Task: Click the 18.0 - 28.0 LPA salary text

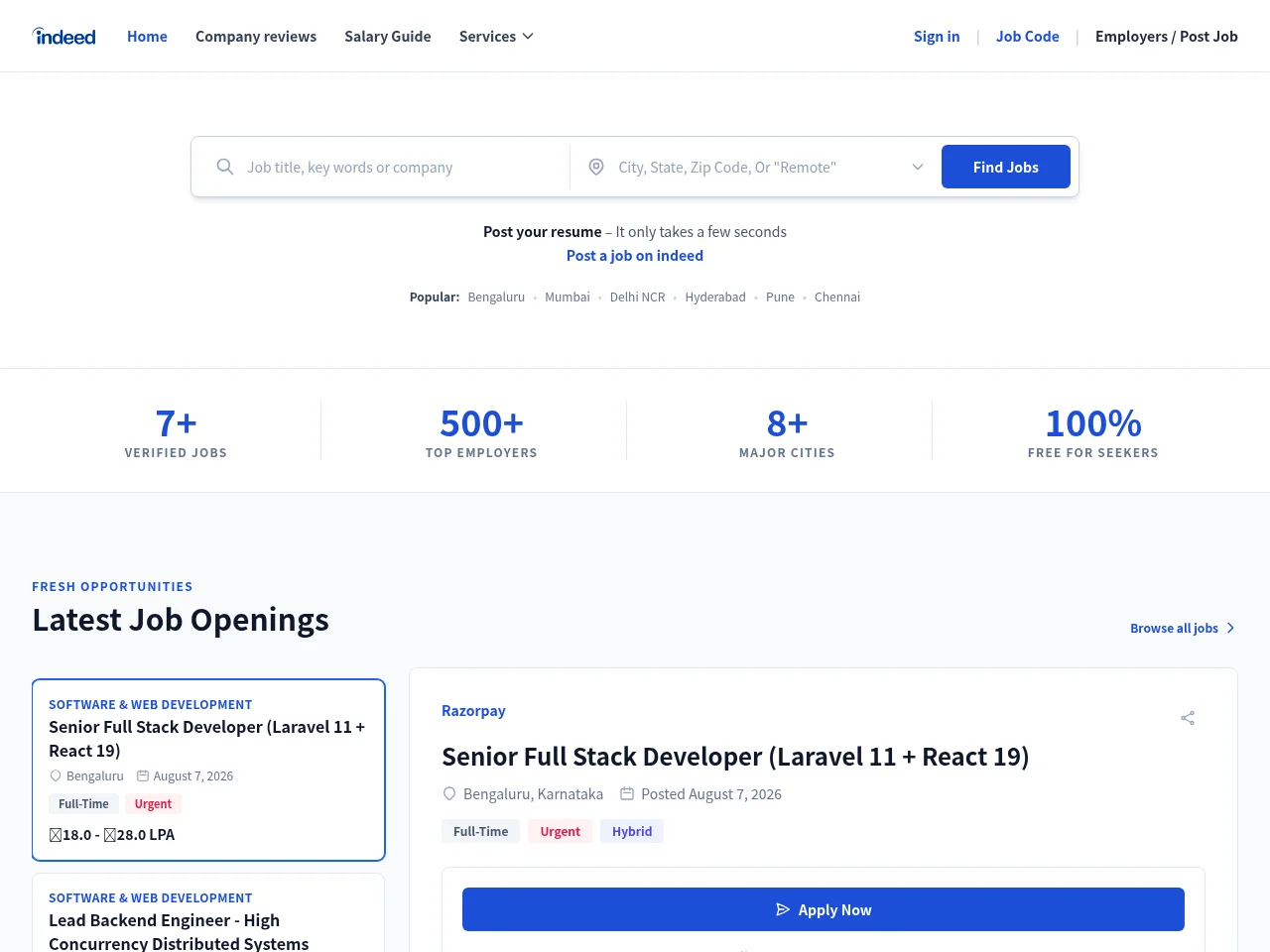Action: (112, 834)
